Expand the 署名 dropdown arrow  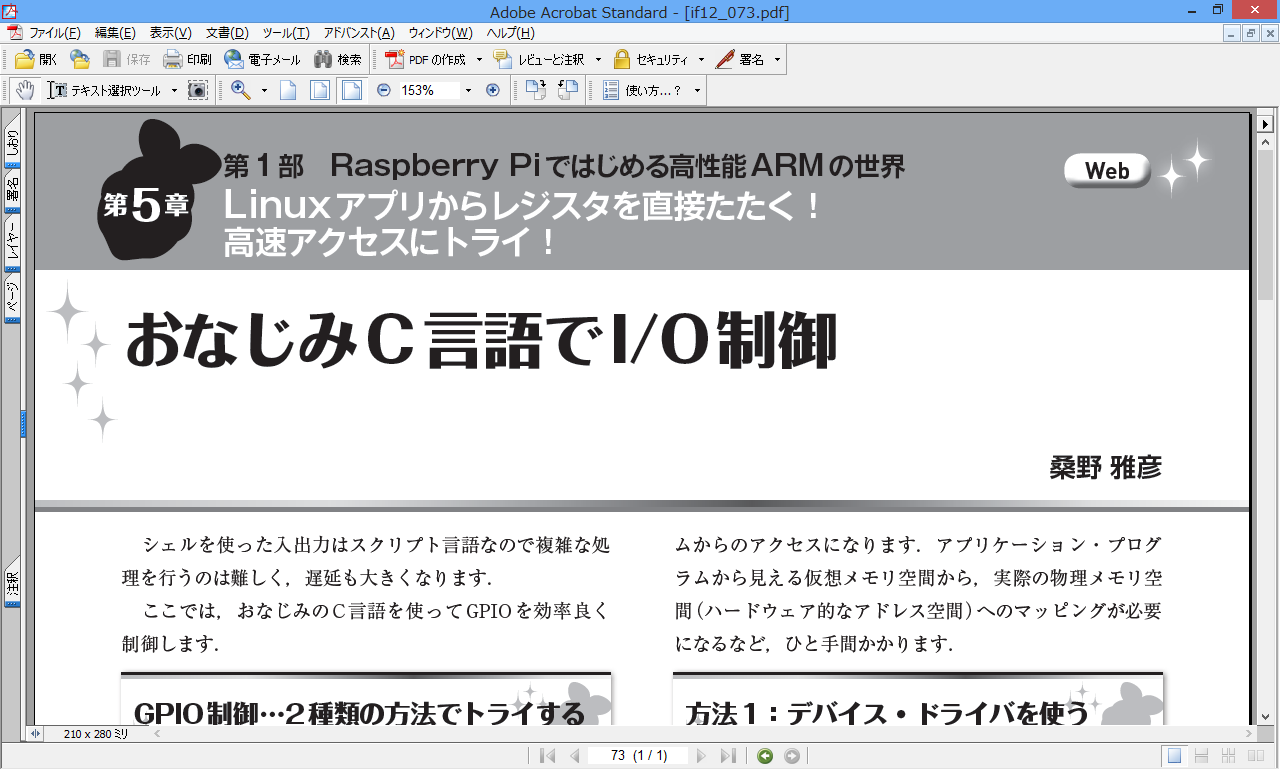[777, 59]
